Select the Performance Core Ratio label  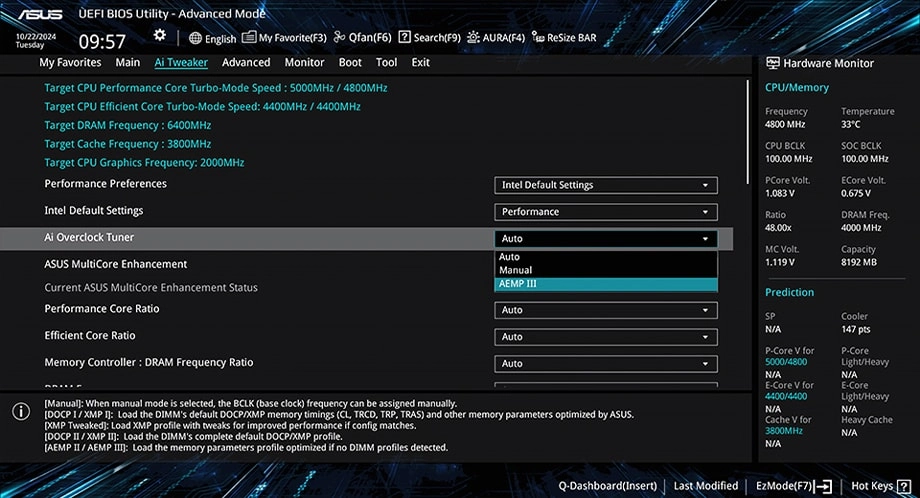[102, 309]
